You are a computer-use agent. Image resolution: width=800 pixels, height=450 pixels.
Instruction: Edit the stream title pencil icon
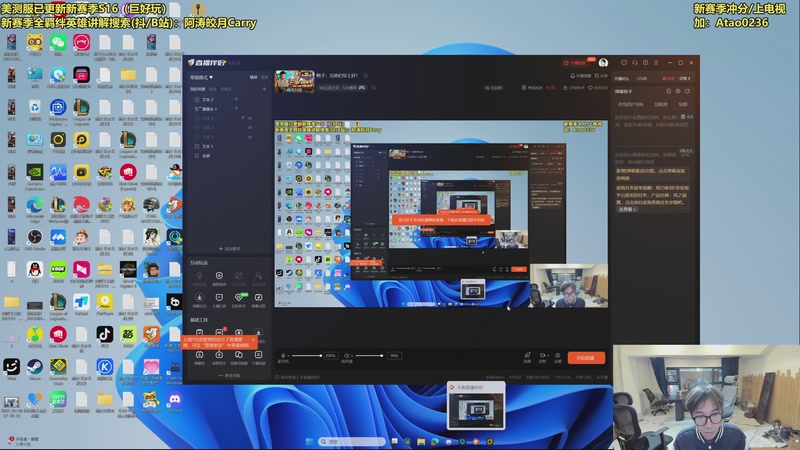pyautogui.click(x=366, y=76)
